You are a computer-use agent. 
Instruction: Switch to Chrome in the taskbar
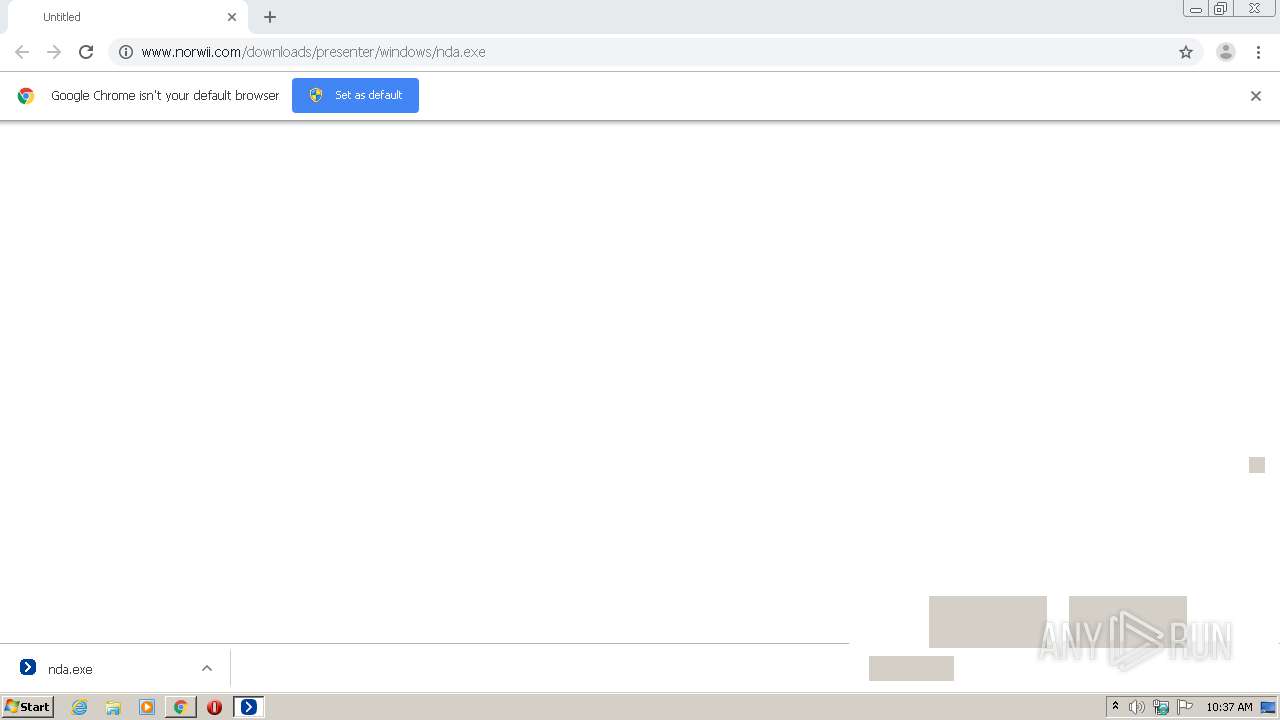pos(181,707)
